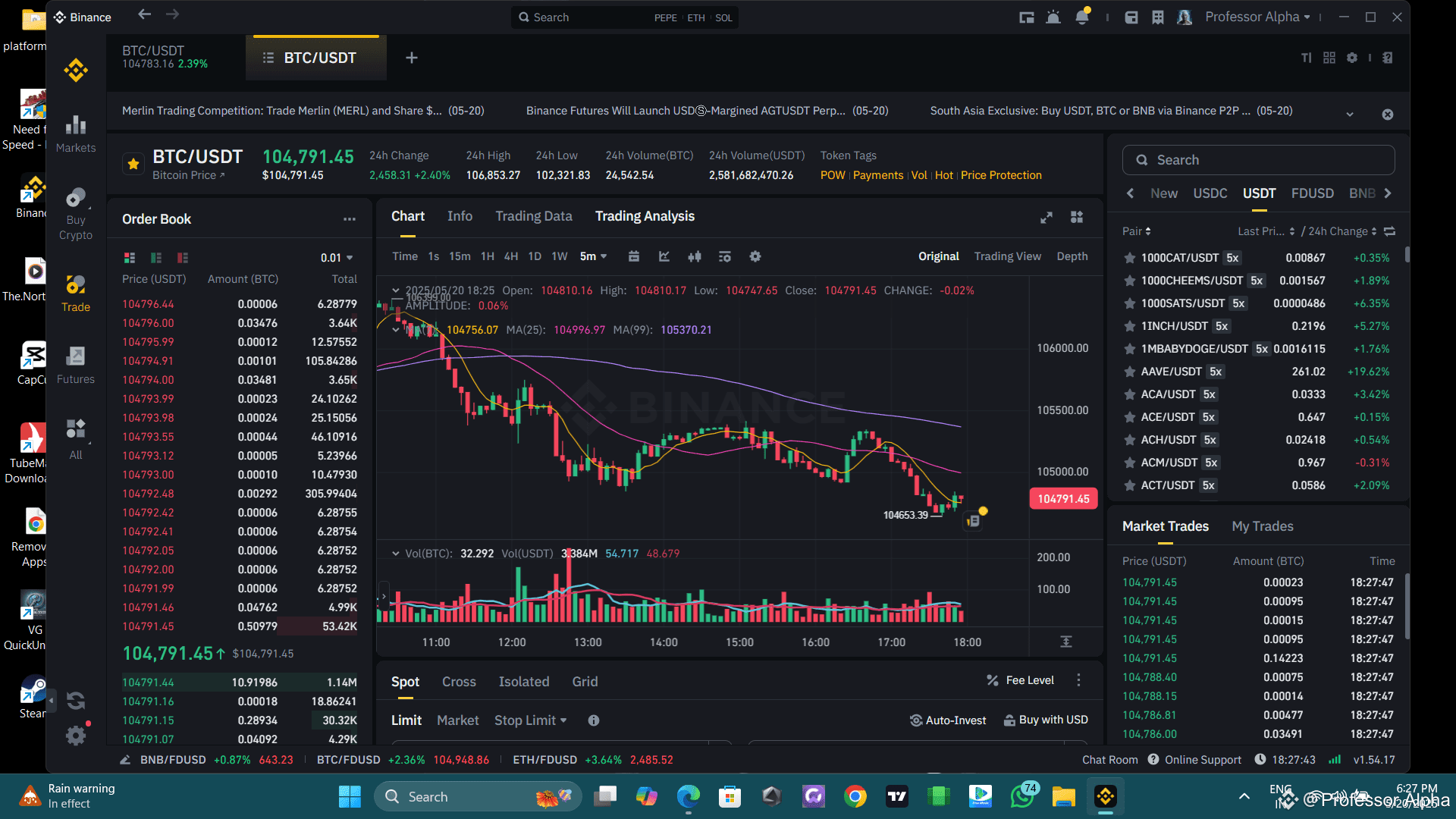Close the announcements banner
Screen dimensions: 1456x819
coord(1388,115)
